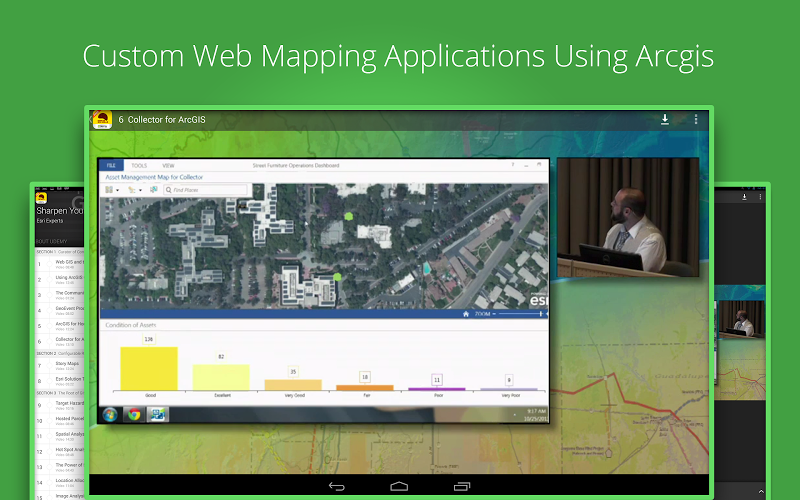Click the dashboard app icon in the taskbar

point(158,414)
